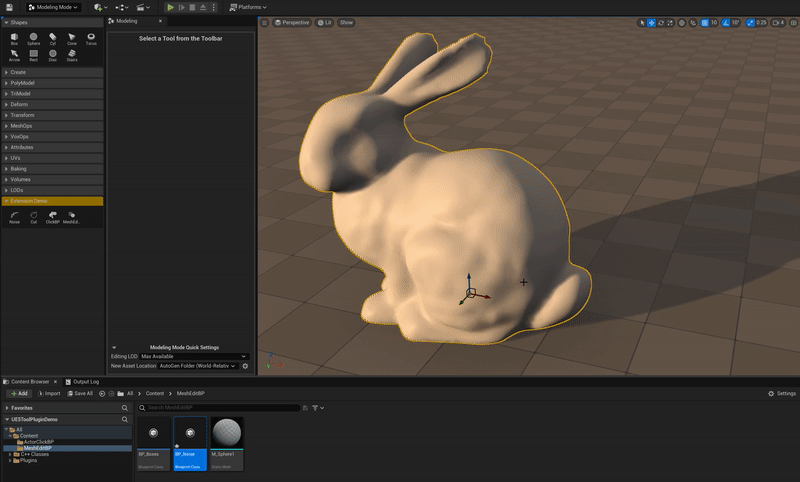The image size is (800, 482).
Task: Expand the Deform section
Action: pyautogui.click(x=53, y=105)
